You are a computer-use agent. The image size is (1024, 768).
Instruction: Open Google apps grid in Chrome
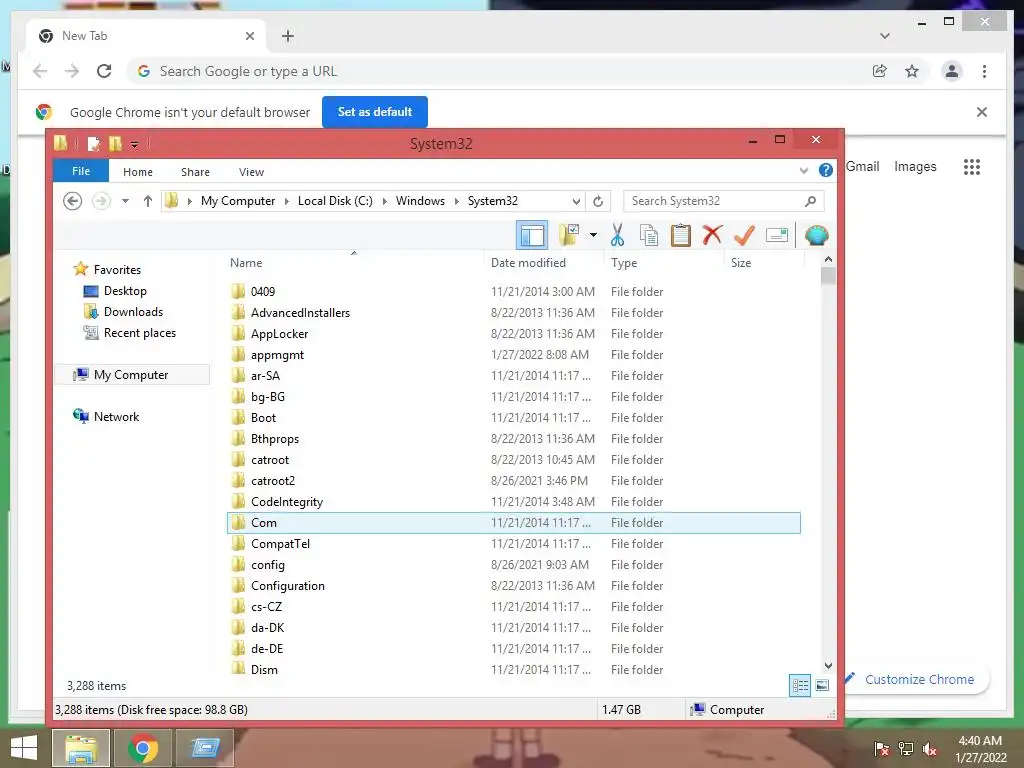971,167
